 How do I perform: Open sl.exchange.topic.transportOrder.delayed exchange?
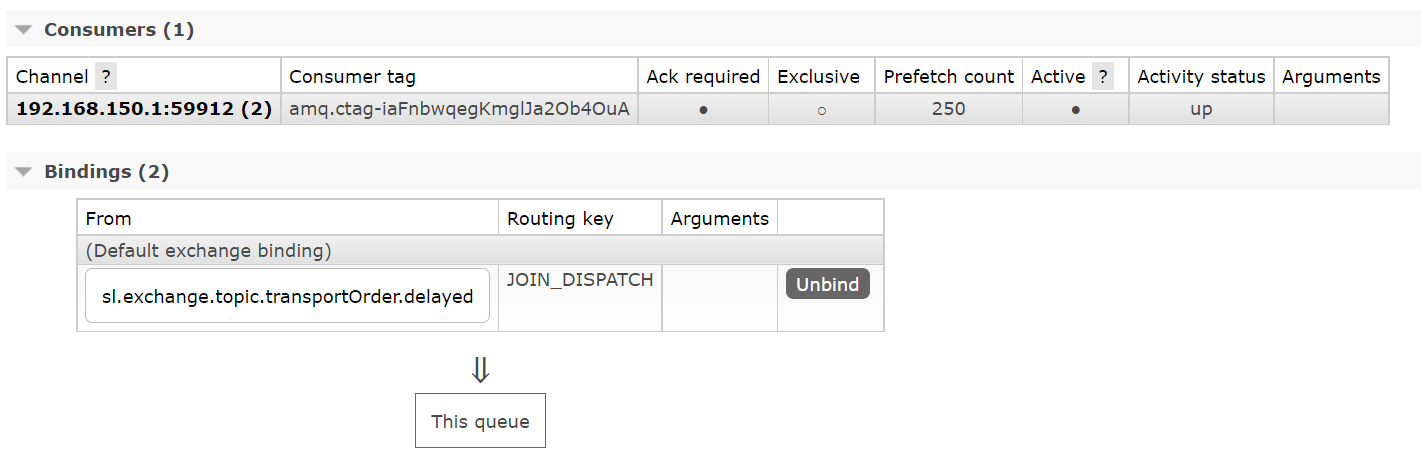[288, 296]
